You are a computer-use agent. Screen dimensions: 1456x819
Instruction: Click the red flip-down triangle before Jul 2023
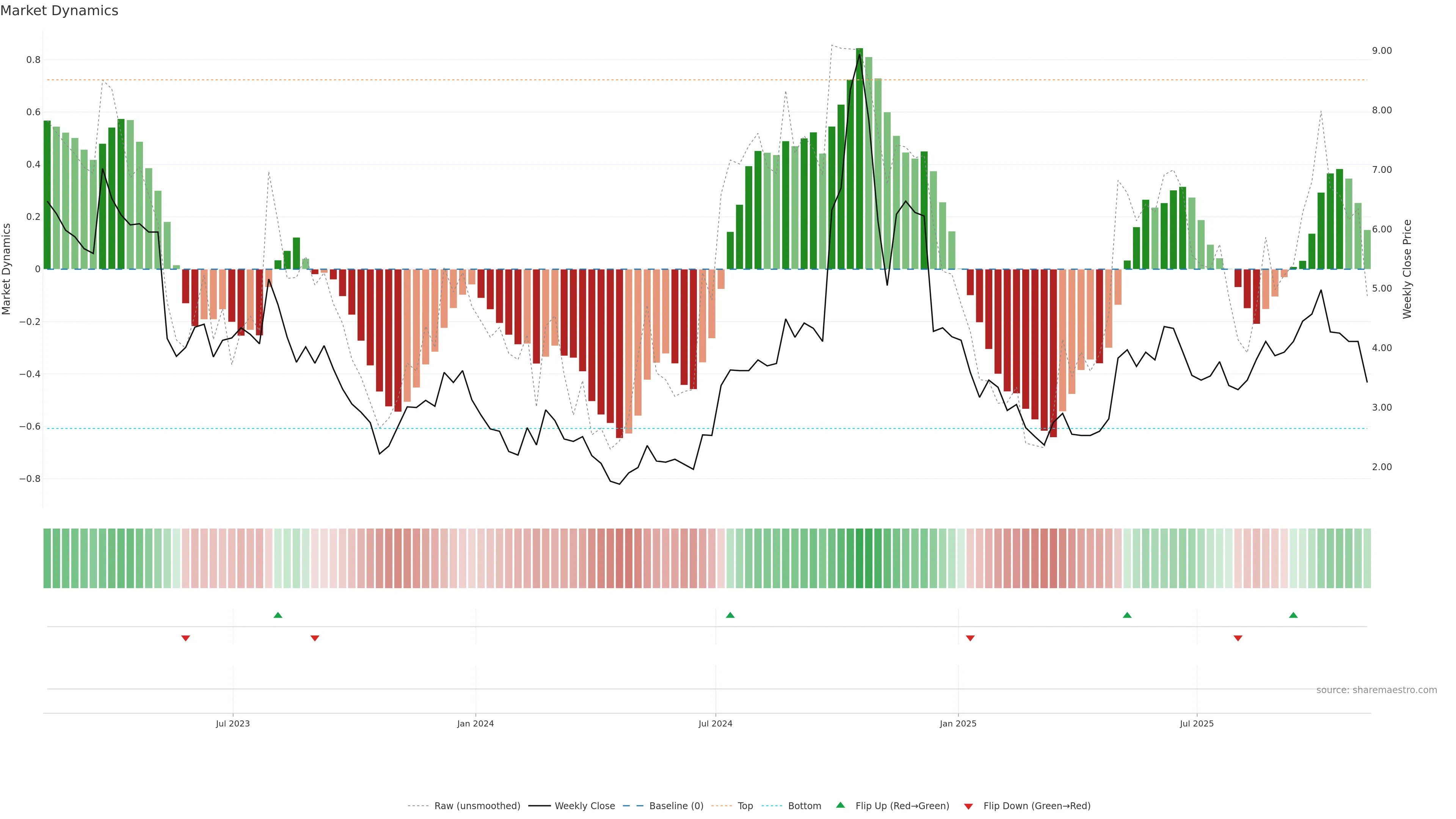(185, 638)
